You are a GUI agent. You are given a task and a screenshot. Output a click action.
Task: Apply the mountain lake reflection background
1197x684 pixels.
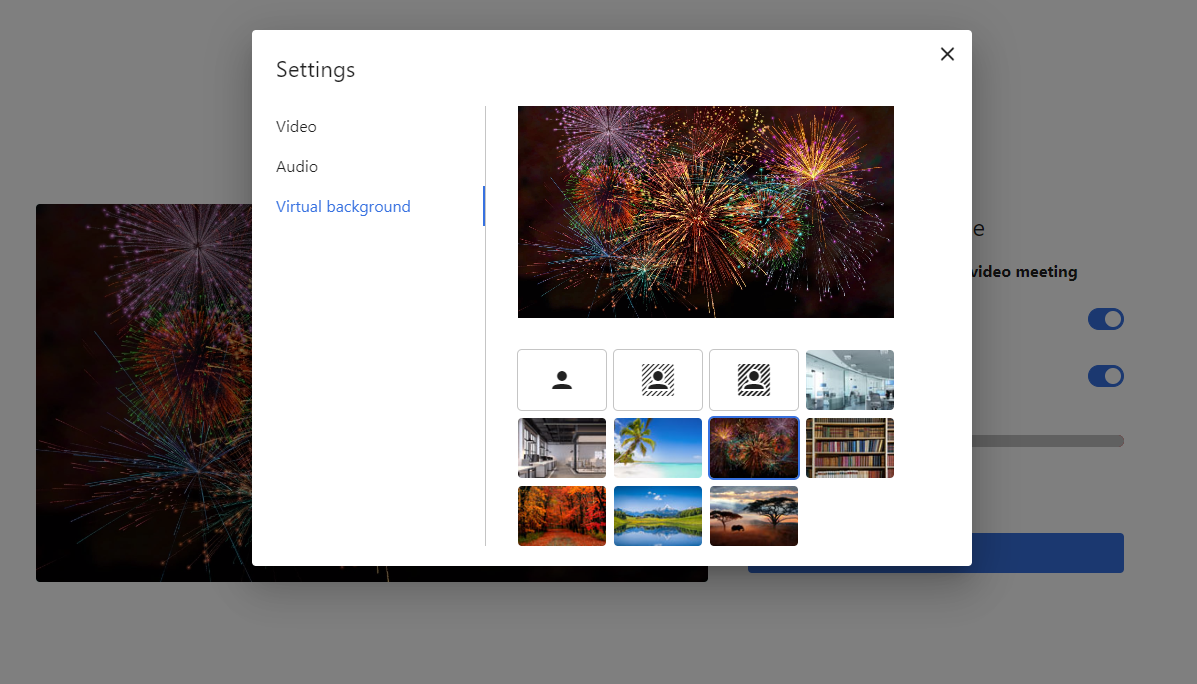[x=657, y=516]
